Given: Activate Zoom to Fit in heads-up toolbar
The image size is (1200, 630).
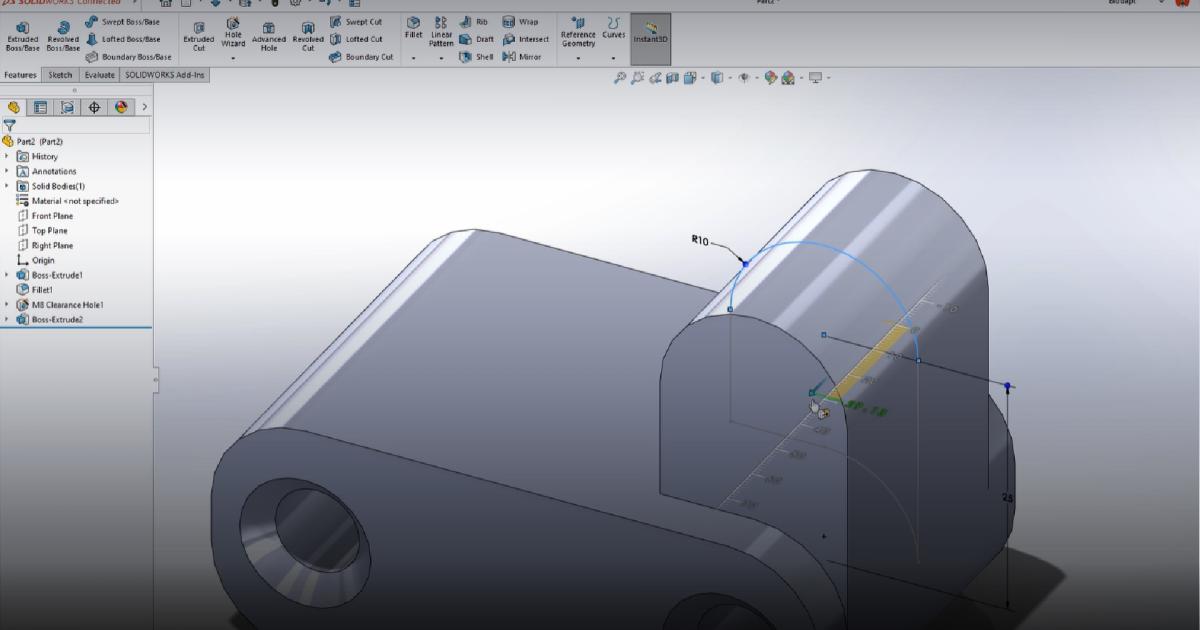Looking at the screenshot, I should click(622, 76).
